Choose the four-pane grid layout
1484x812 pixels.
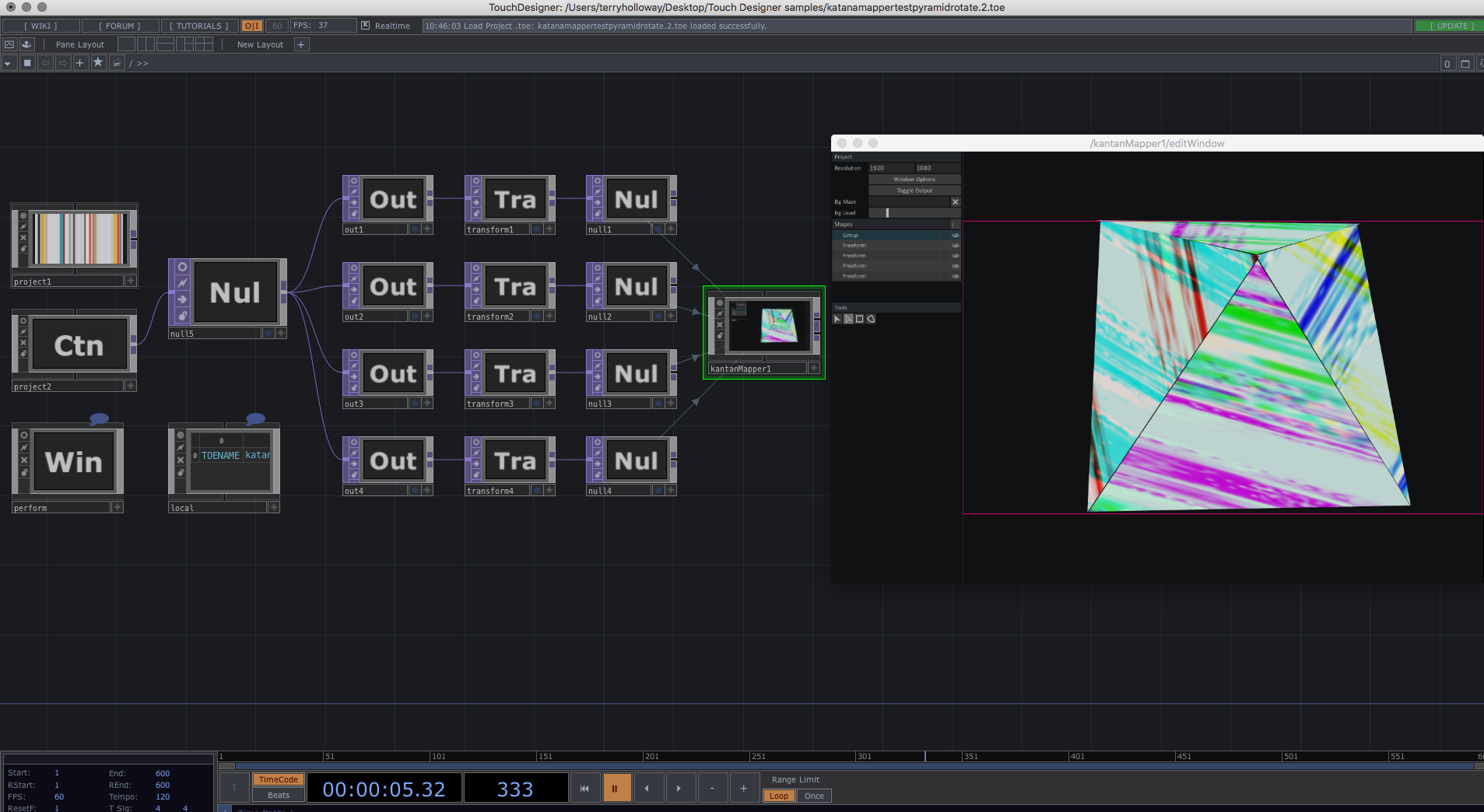point(205,44)
